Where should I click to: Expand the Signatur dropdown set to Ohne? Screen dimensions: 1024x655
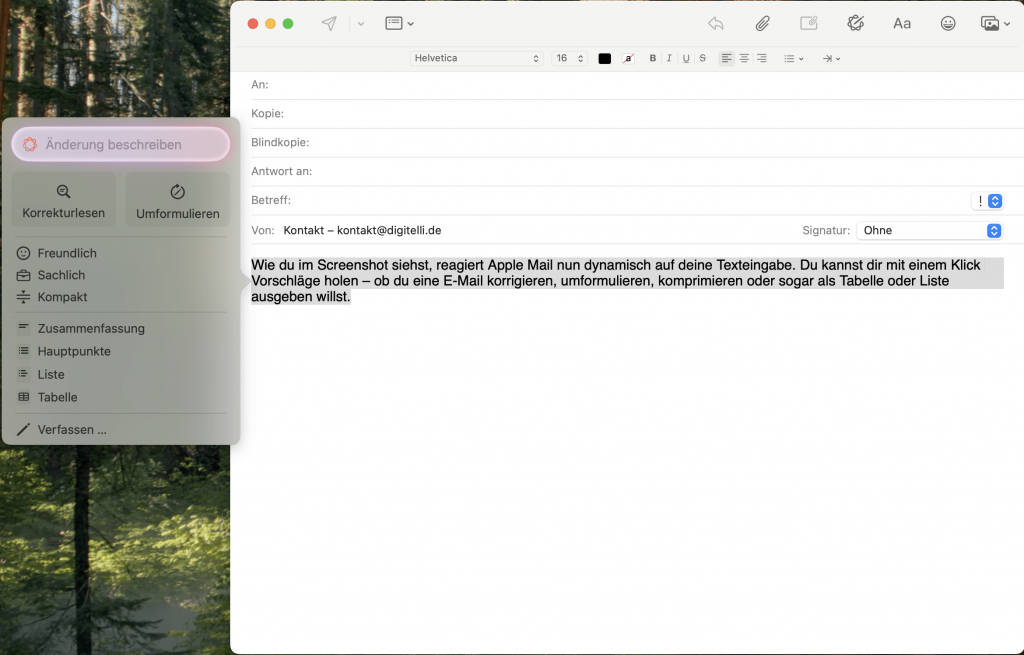point(929,230)
